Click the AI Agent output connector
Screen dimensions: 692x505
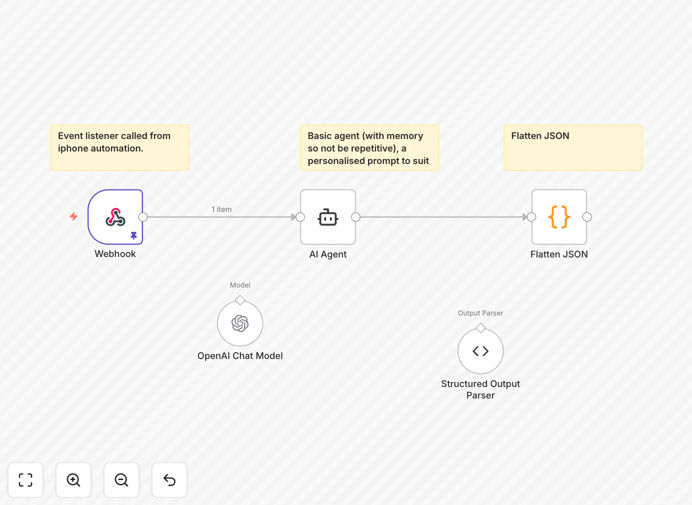coord(356,217)
